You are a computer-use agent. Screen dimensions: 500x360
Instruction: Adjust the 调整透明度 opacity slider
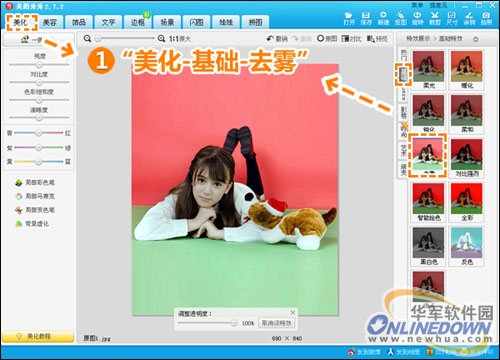208,323
